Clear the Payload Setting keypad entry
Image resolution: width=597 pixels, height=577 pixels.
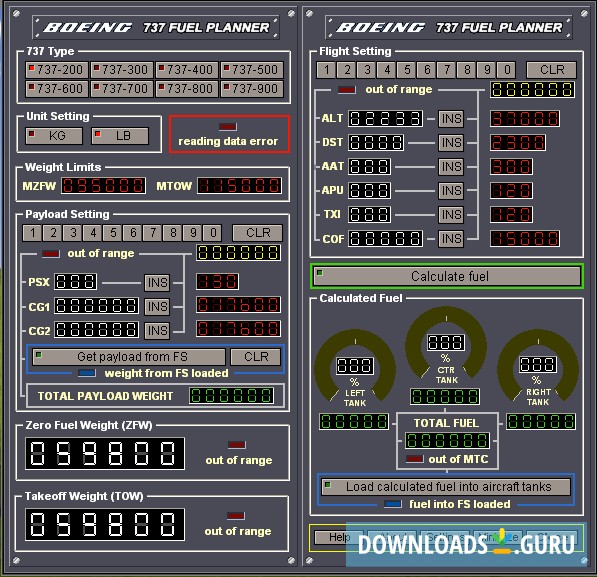pyautogui.click(x=258, y=233)
